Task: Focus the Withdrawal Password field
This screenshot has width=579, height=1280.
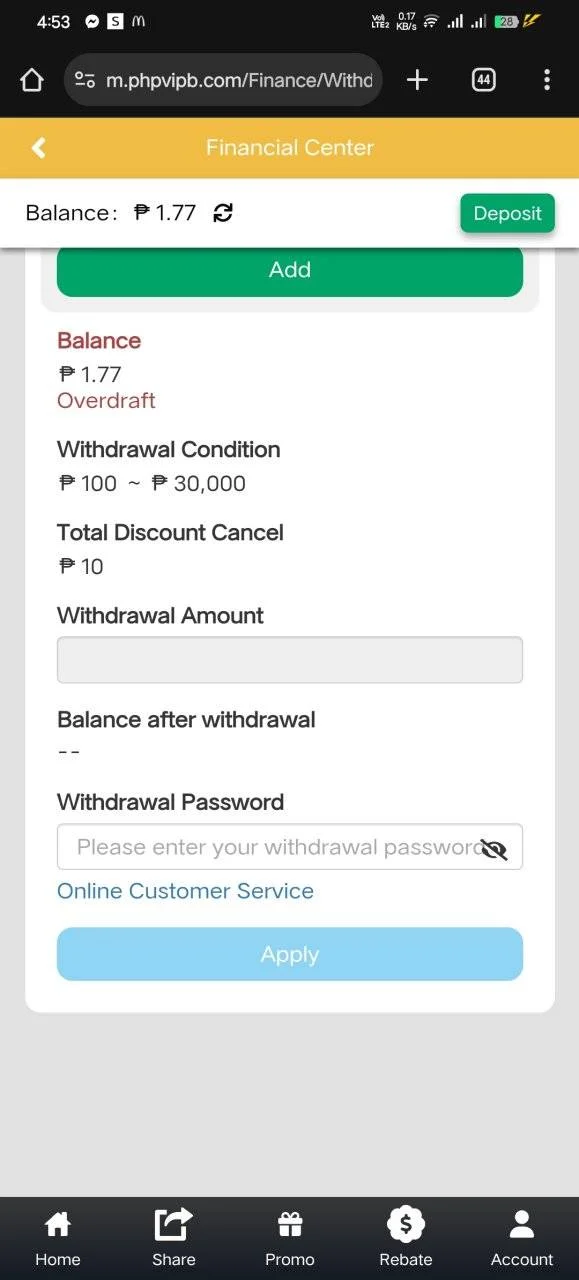Action: click(290, 847)
